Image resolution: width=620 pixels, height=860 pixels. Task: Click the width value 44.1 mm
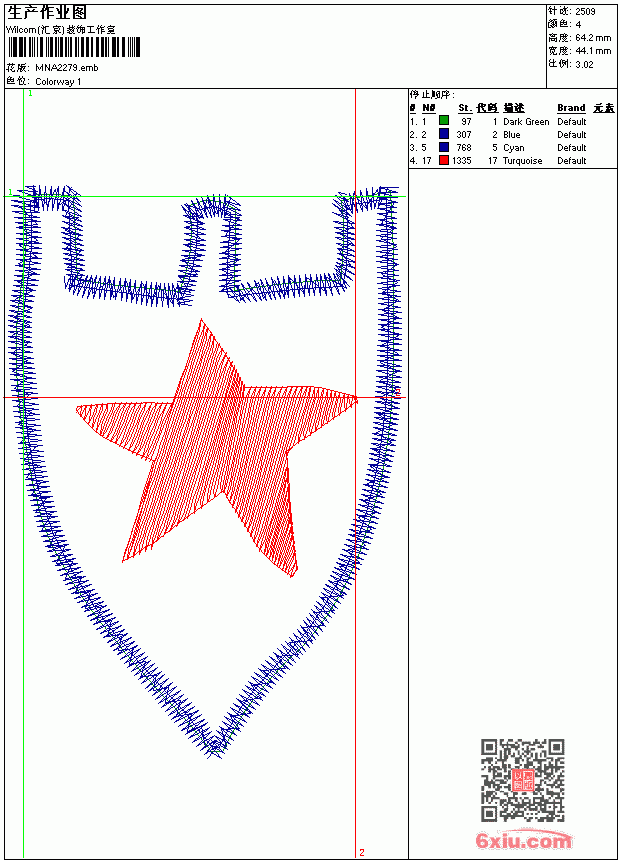593,51
